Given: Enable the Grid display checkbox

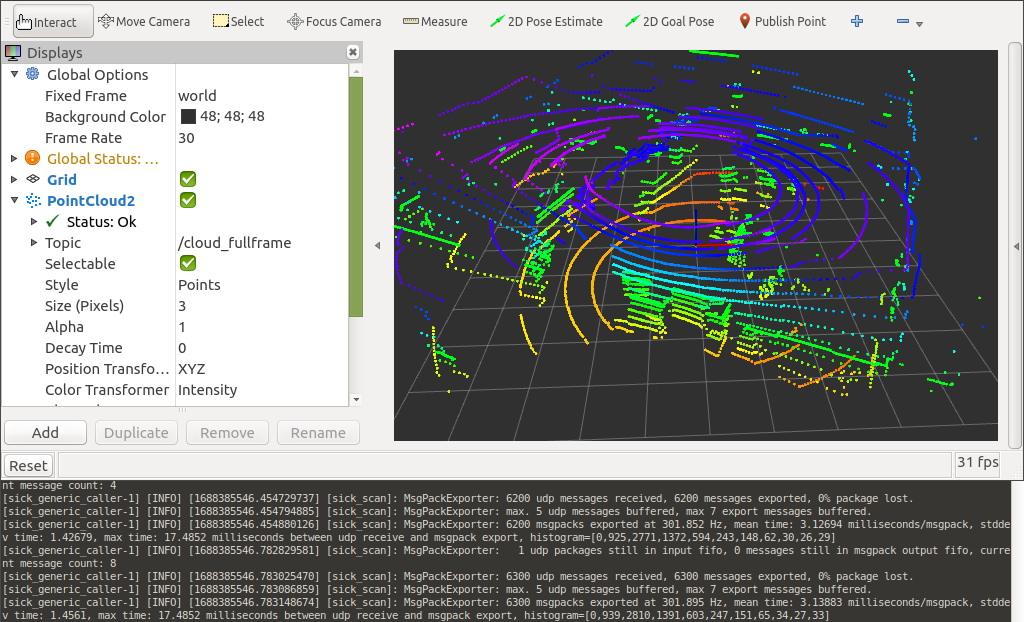Looking at the screenshot, I should click(x=187, y=179).
